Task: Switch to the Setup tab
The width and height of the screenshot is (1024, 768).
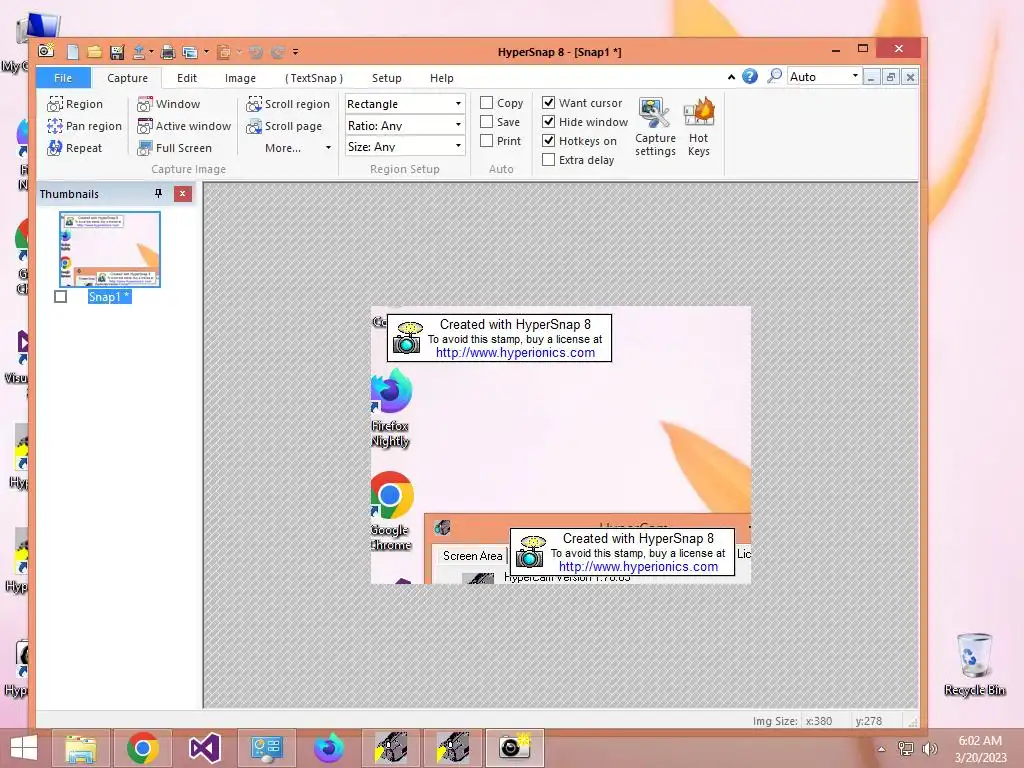Action: coord(387,78)
